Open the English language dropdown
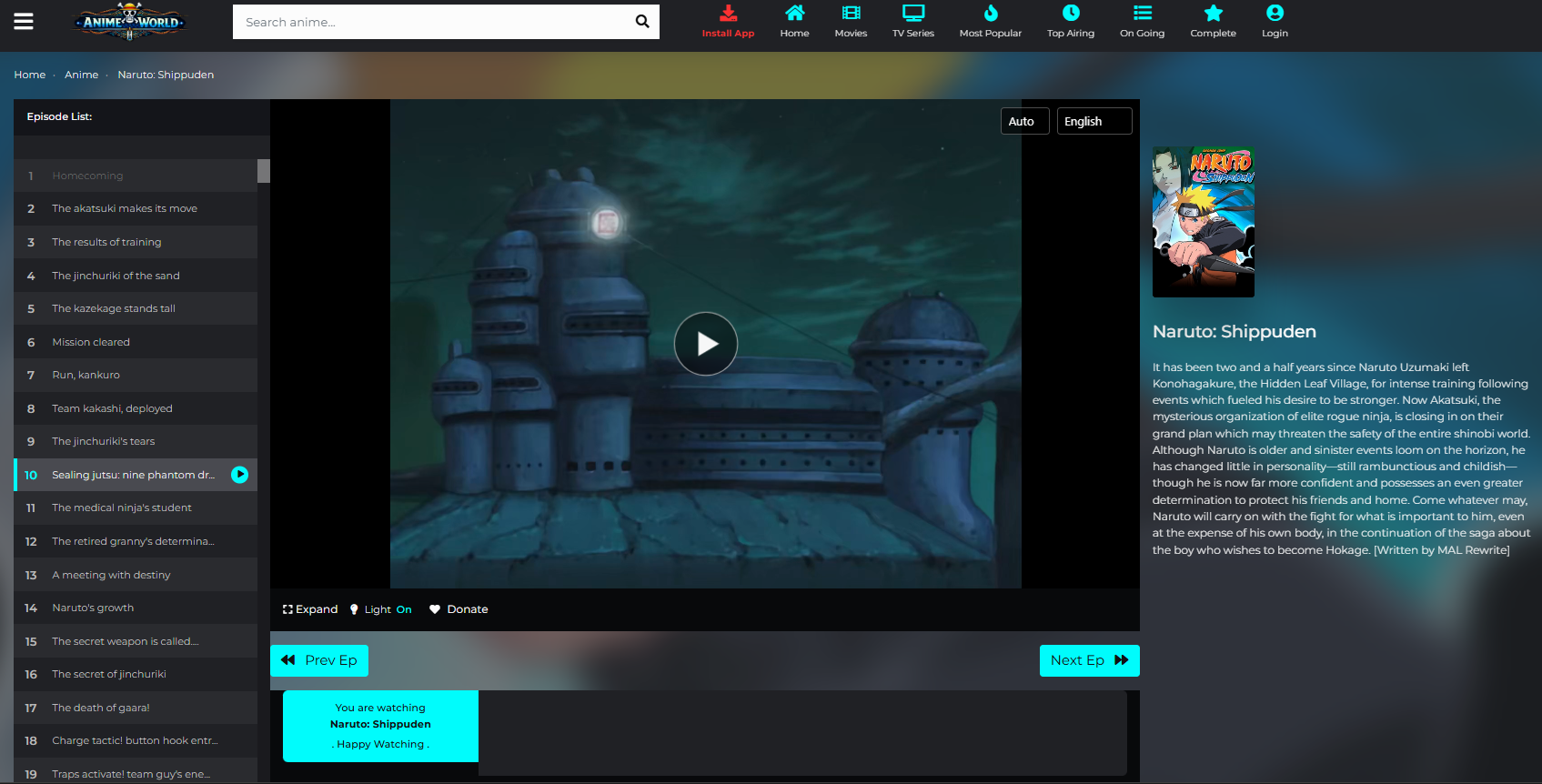Viewport: 1542px width, 784px height. [x=1094, y=121]
